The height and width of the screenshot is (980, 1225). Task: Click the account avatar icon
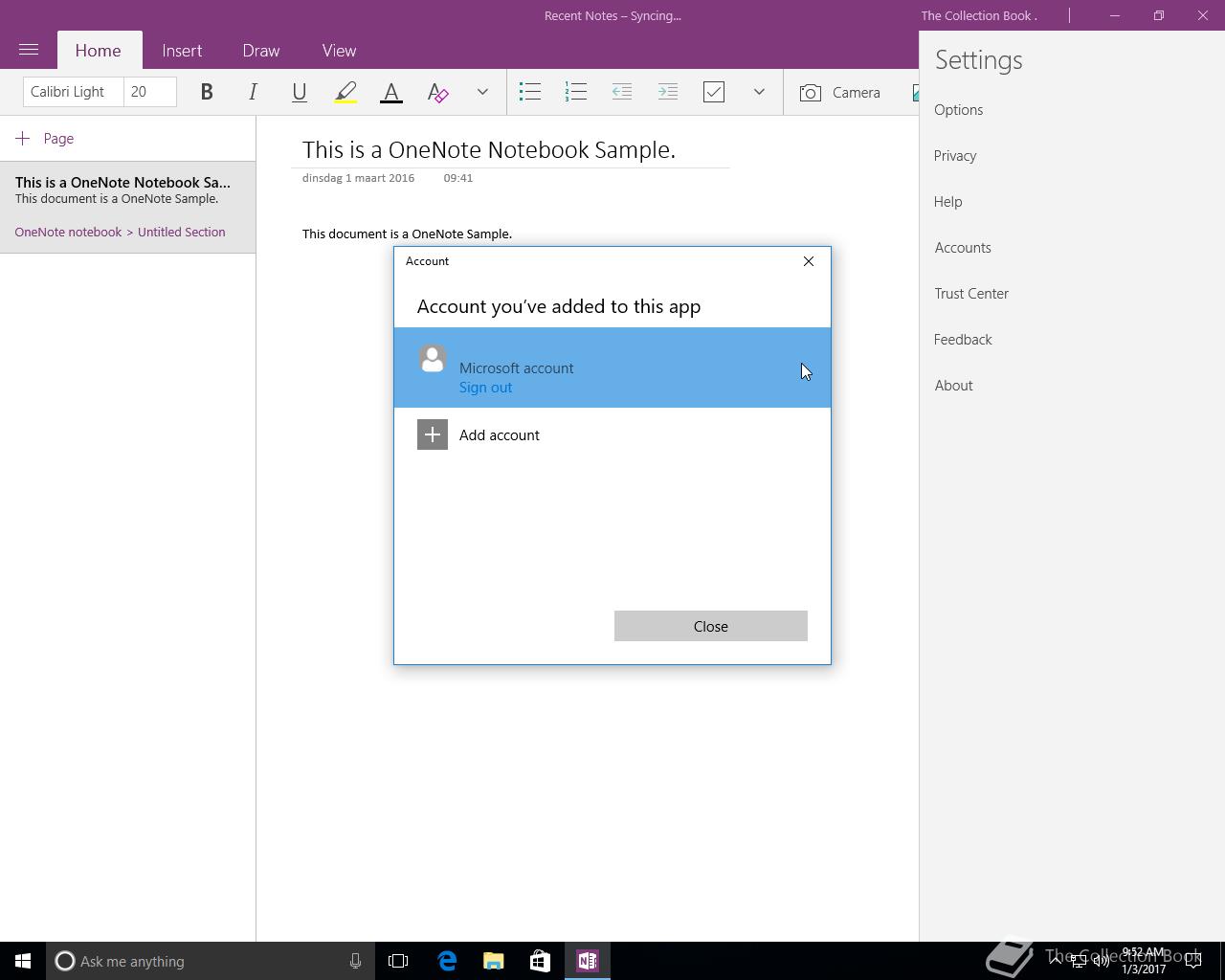point(433,359)
